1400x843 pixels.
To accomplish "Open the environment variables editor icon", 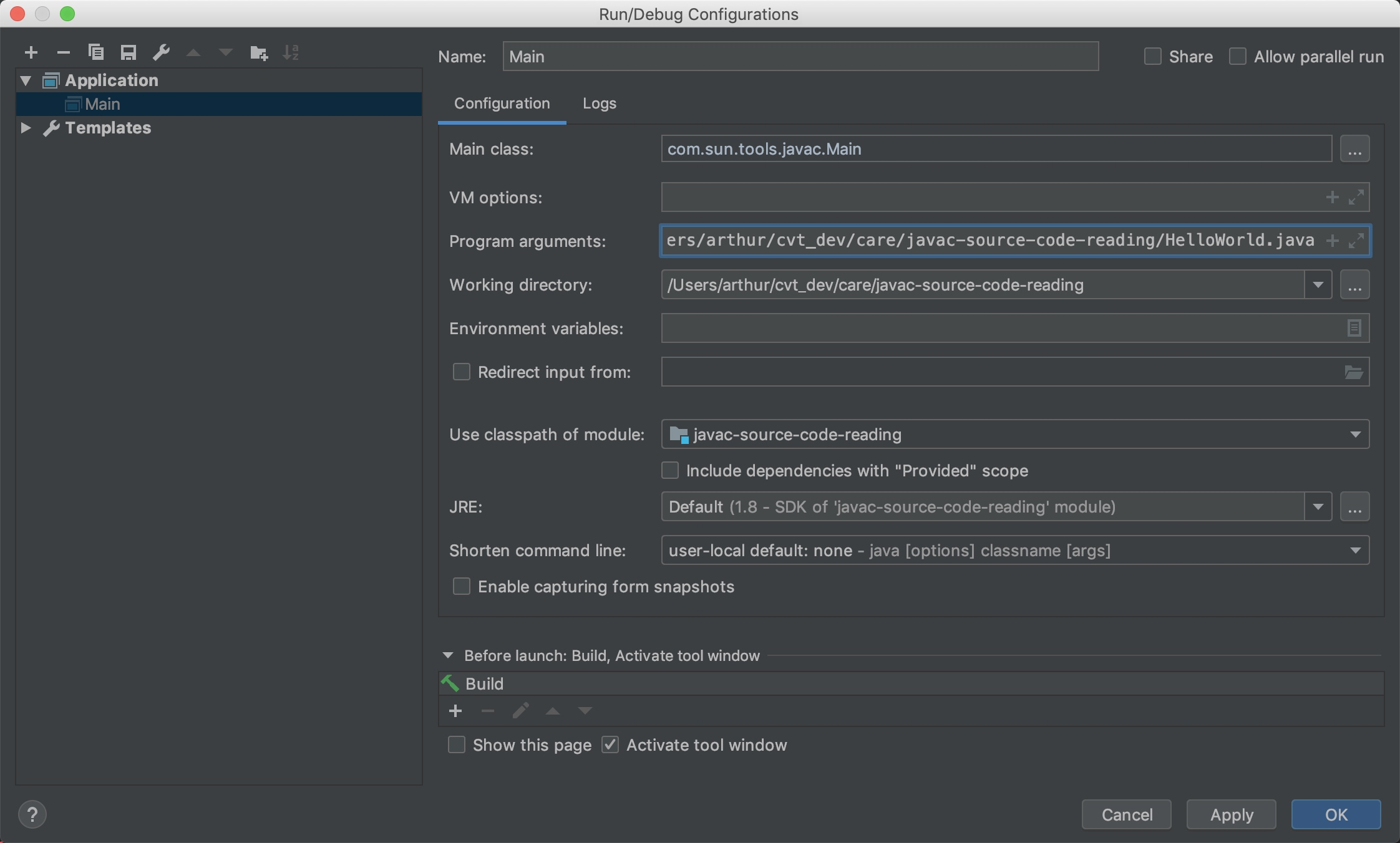I will click(1354, 328).
